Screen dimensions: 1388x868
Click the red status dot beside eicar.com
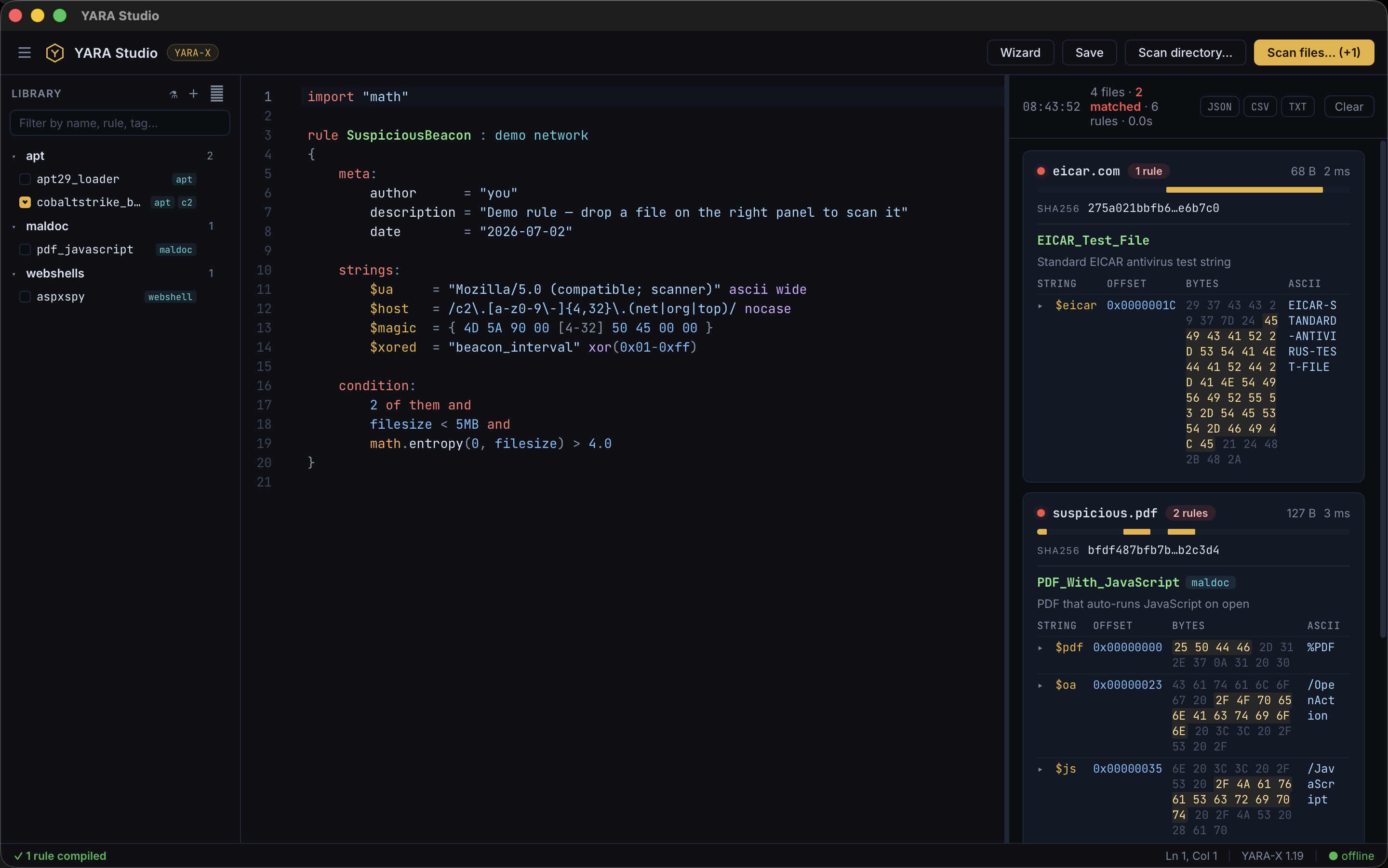tap(1041, 171)
